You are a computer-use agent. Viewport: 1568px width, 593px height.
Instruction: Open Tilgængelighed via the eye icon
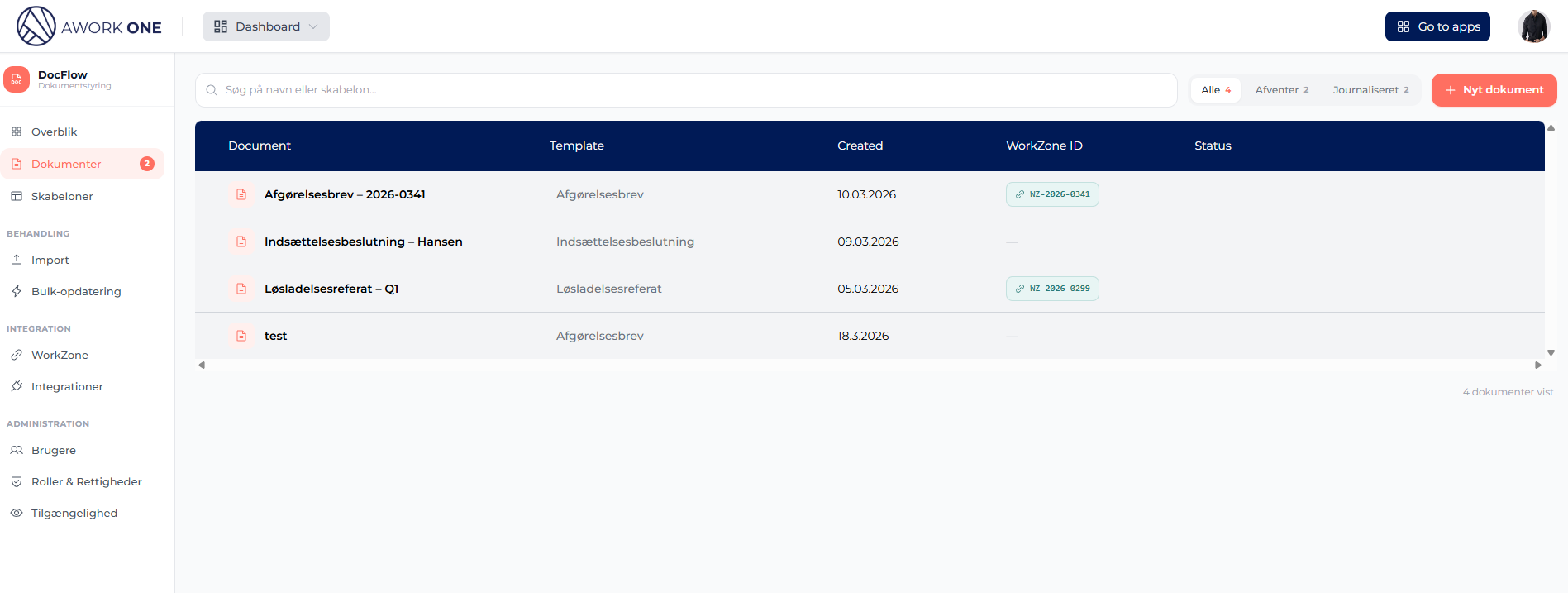(x=17, y=513)
